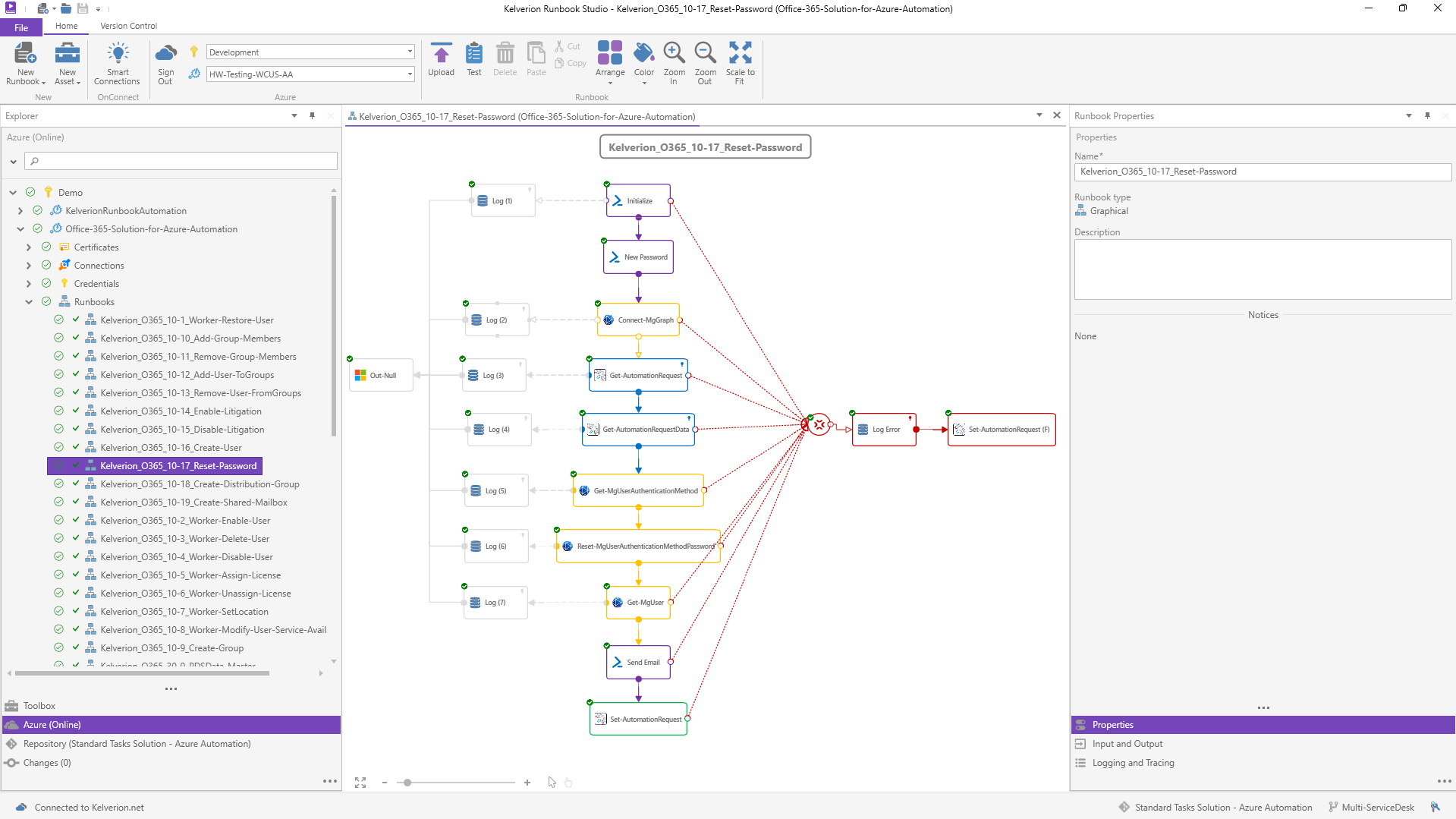Switch to the Version Control tab
Viewport: 1456px width, 819px height.
pyautogui.click(x=128, y=26)
